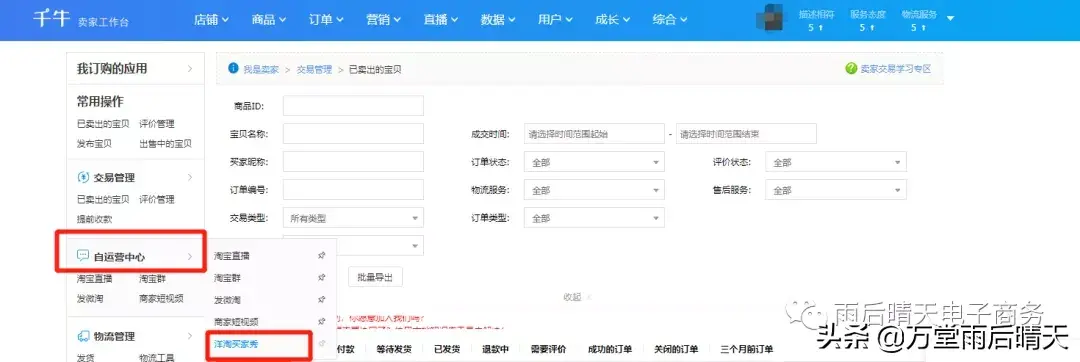Click the 千牛 logo in the header

coord(52,19)
